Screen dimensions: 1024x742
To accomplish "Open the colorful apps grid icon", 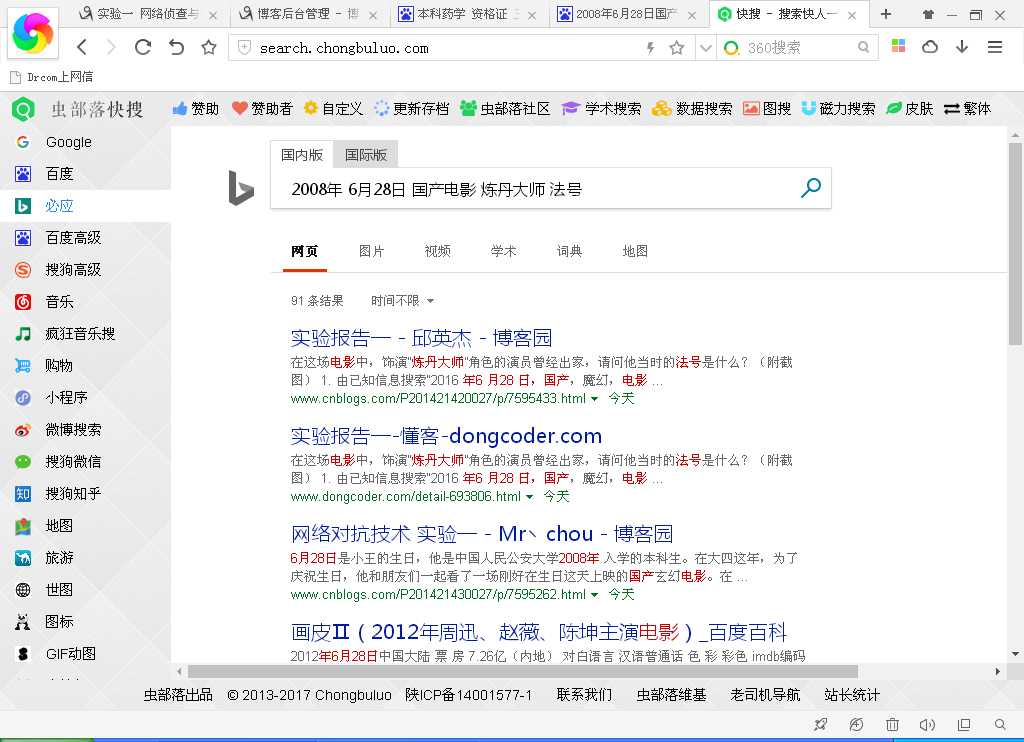I will coord(899,46).
